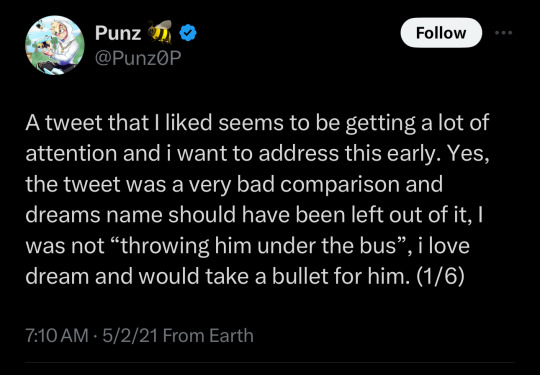Click the blue verified checkmark badge
The height and width of the screenshot is (375, 540).
[188, 33]
